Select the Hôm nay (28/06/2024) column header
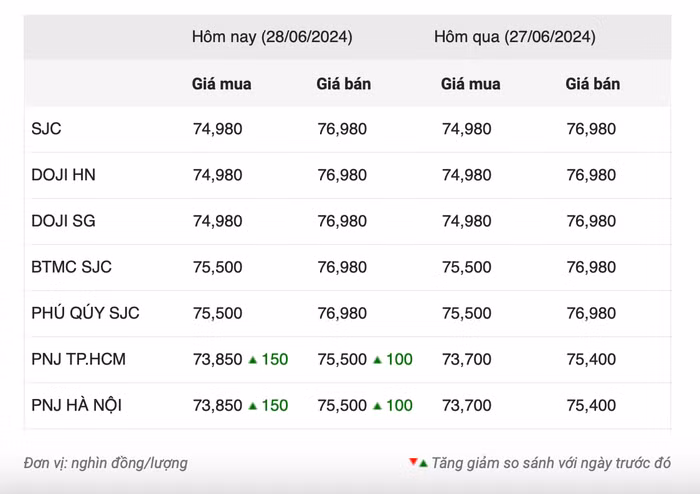The image size is (700, 494). pyautogui.click(x=272, y=37)
